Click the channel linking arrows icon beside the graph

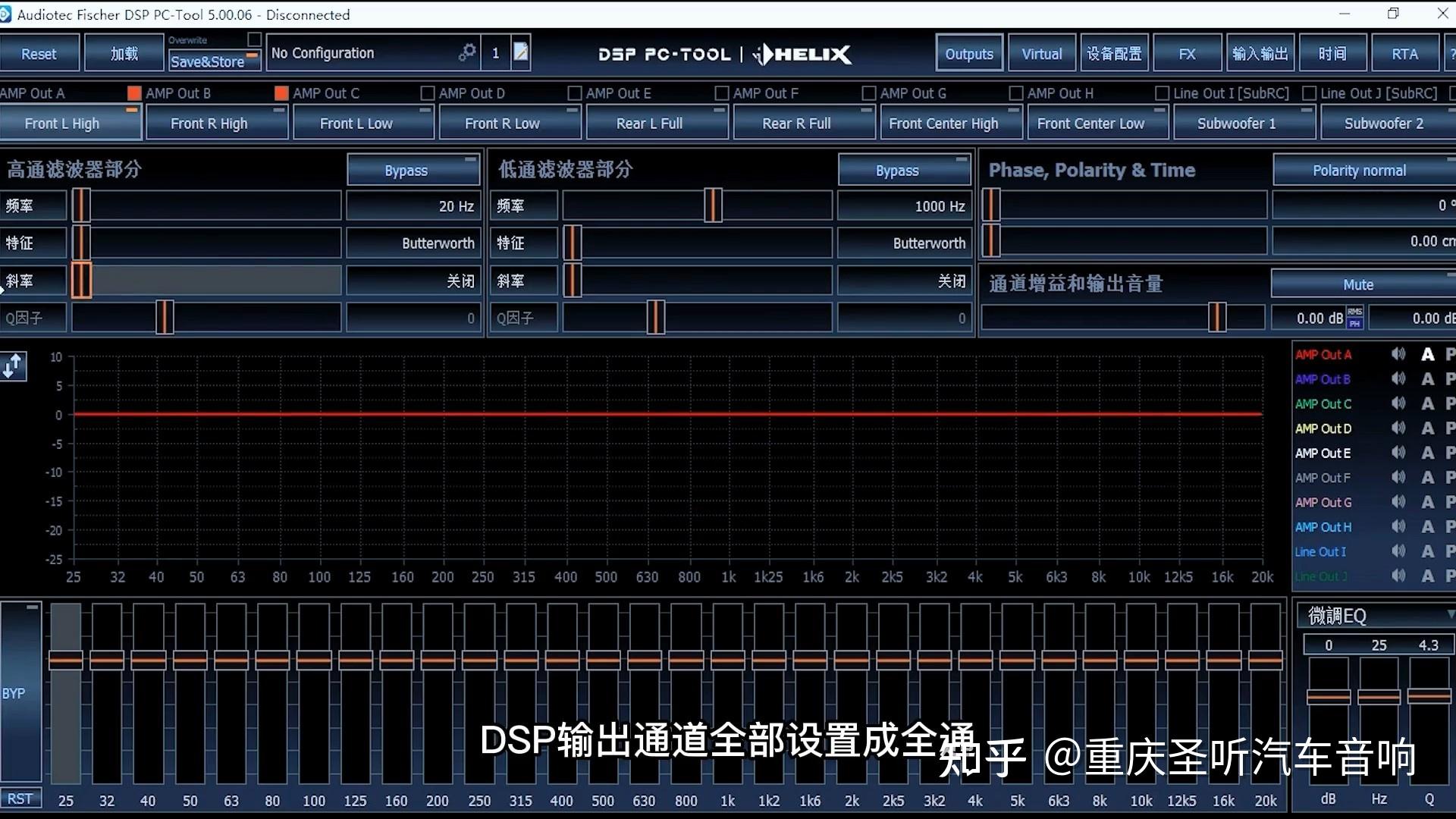pyautogui.click(x=13, y=366)
